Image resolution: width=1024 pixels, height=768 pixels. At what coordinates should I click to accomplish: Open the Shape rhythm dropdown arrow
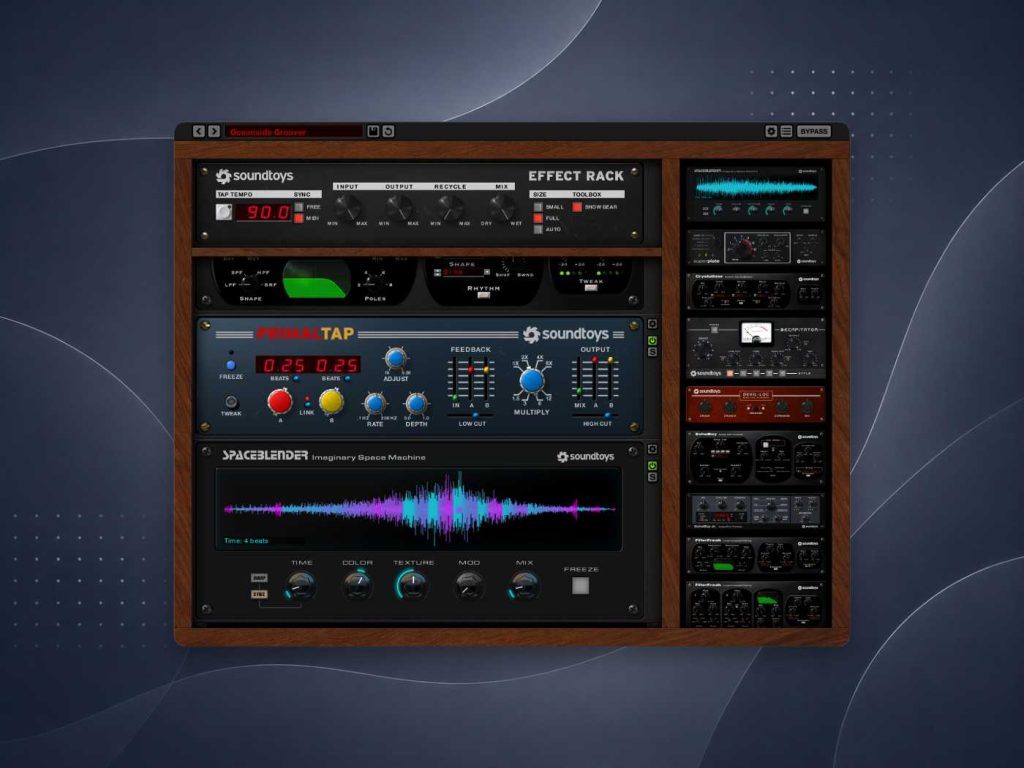(487, 272)
